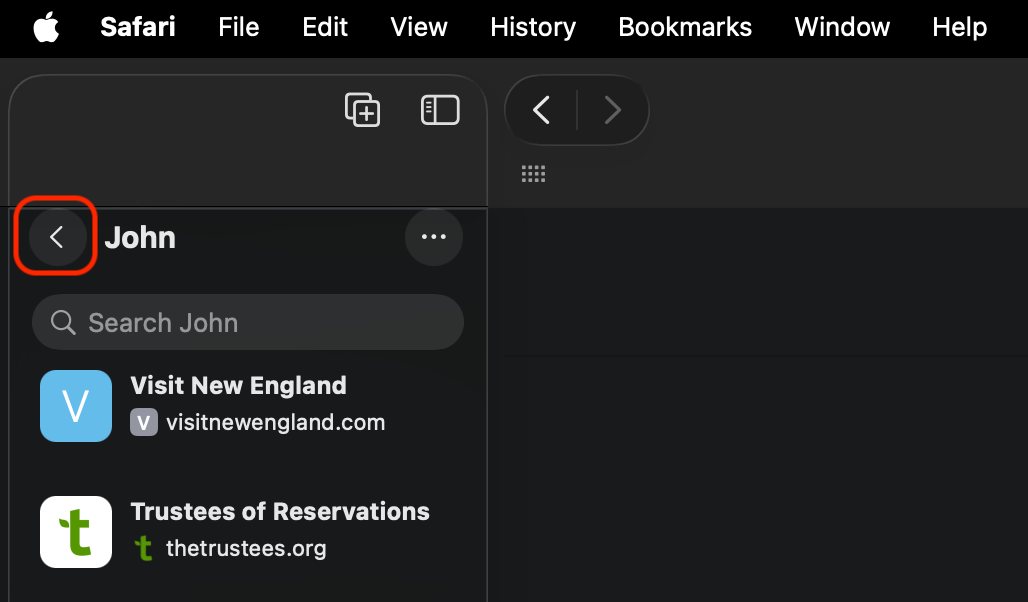
Task: Open the Help menu
Action: tap(960, 28)
